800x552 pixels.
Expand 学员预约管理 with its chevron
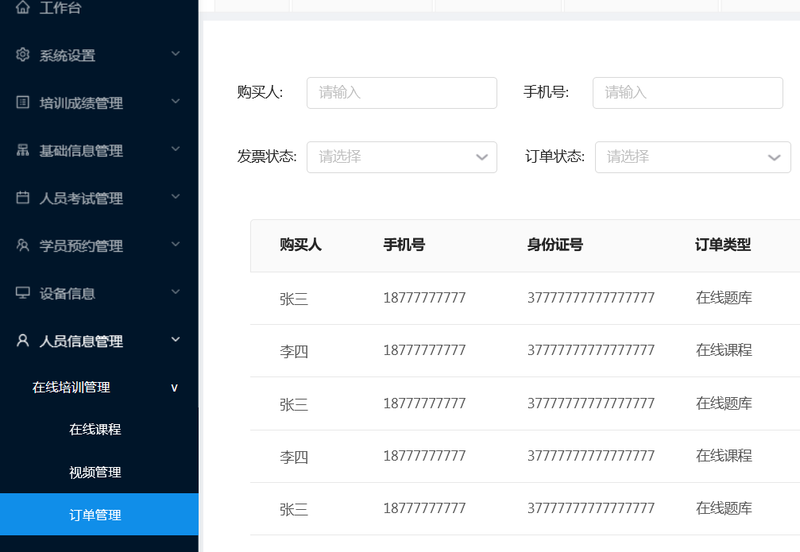[x=175, y=244]
